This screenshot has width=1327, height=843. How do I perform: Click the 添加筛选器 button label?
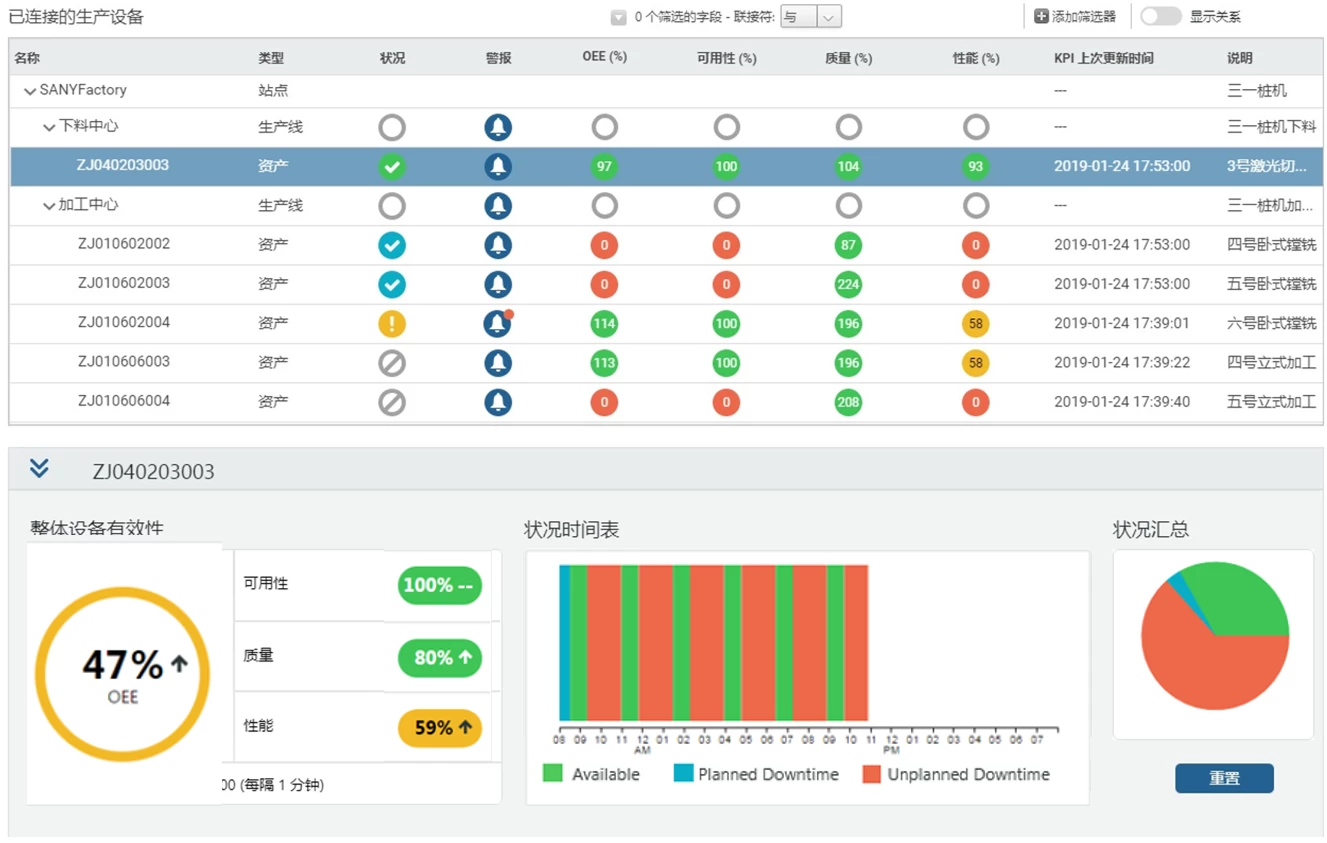(x=1084, y=17)
